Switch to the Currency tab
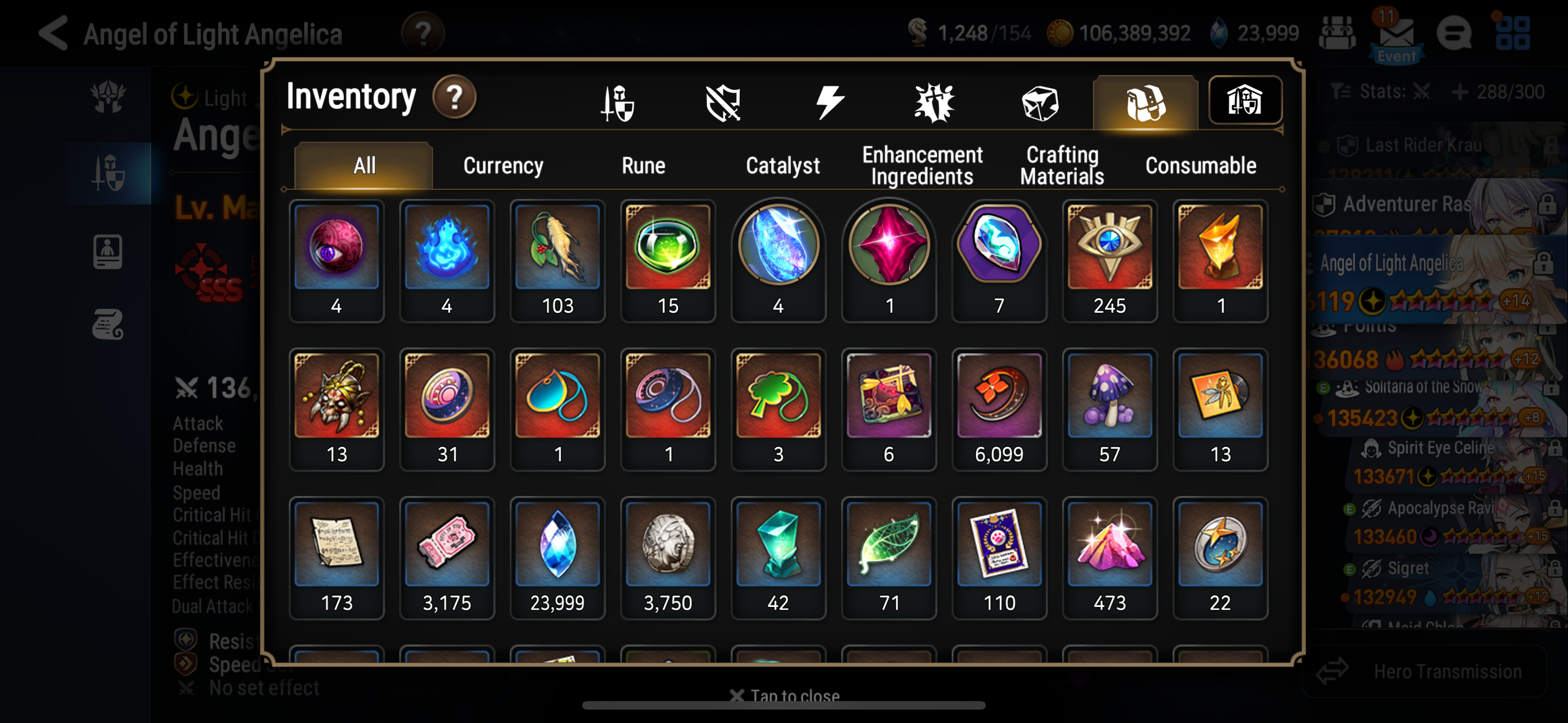The width and height of the screenshot is (1568, 723). 503,165
